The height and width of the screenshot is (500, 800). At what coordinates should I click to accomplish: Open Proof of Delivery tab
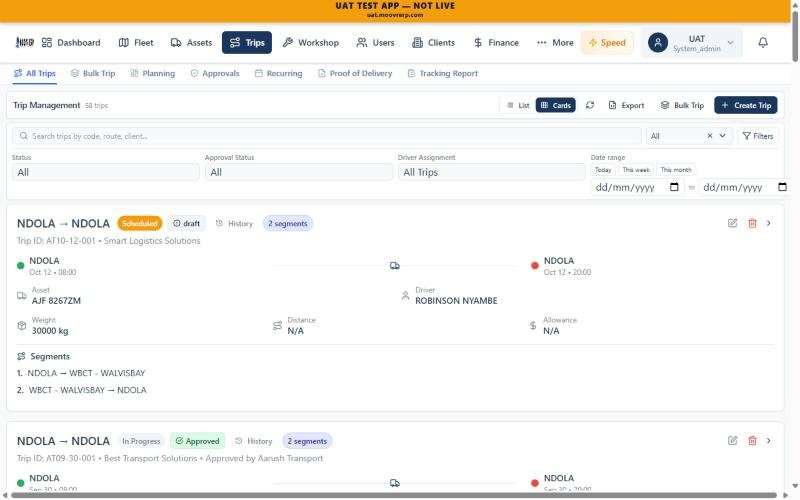(355, 73)
